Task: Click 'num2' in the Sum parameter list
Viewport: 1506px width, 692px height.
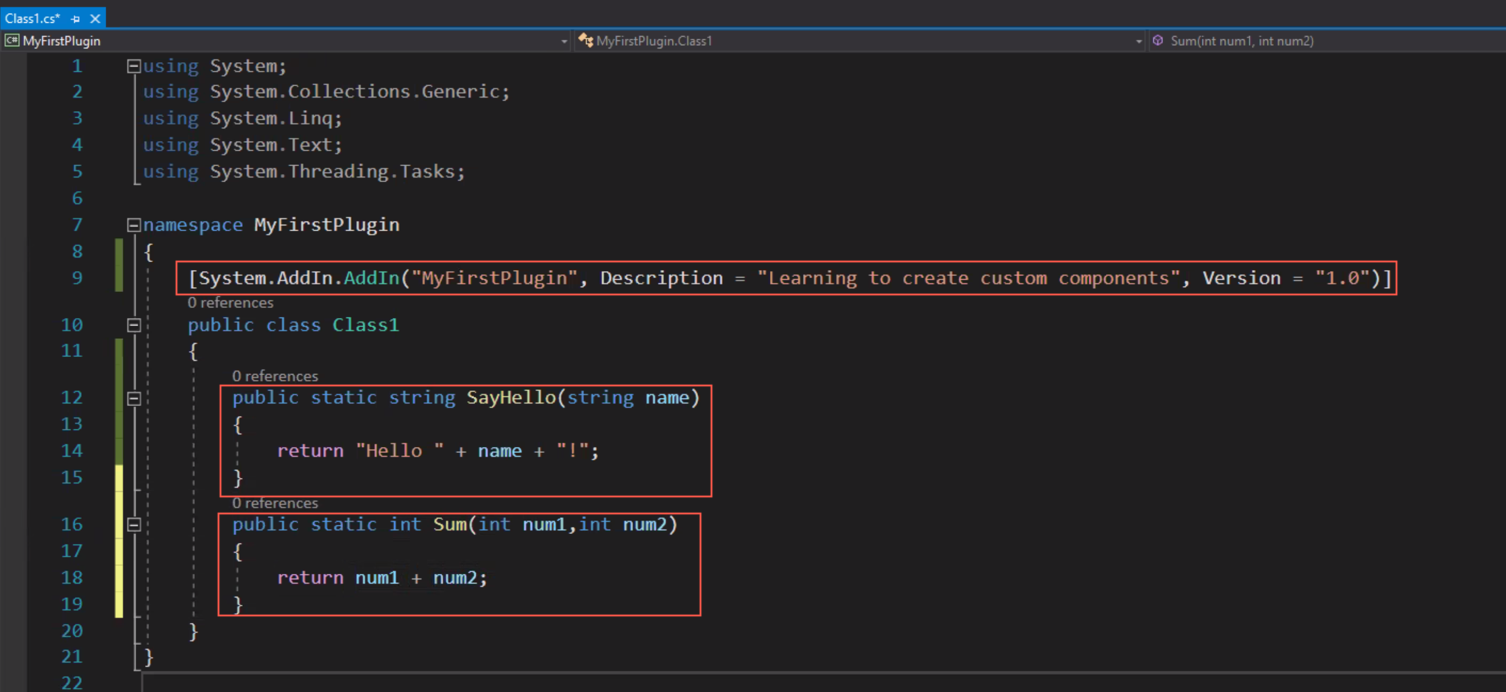Action: [644, 524]
